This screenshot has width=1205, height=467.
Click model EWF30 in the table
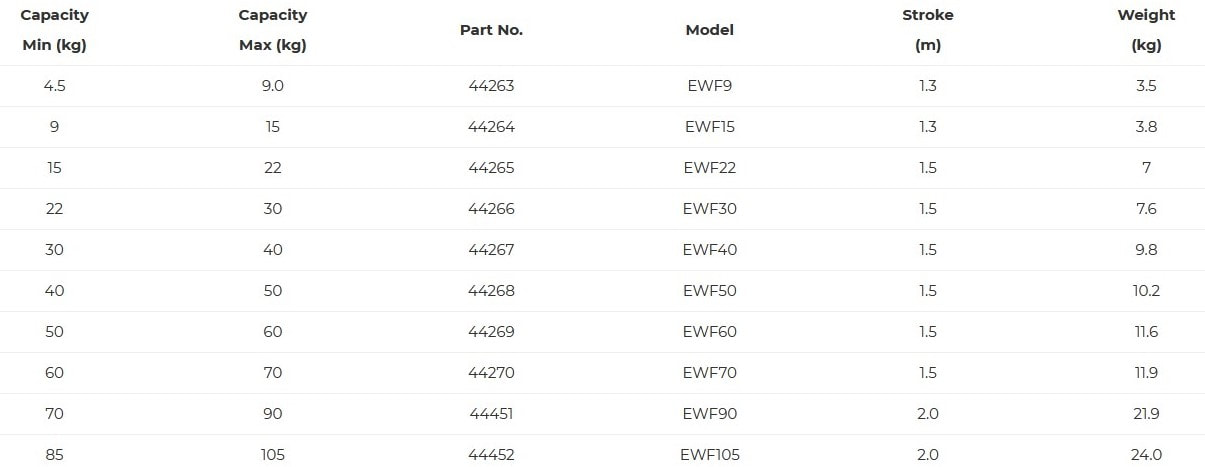coord(710,209)
